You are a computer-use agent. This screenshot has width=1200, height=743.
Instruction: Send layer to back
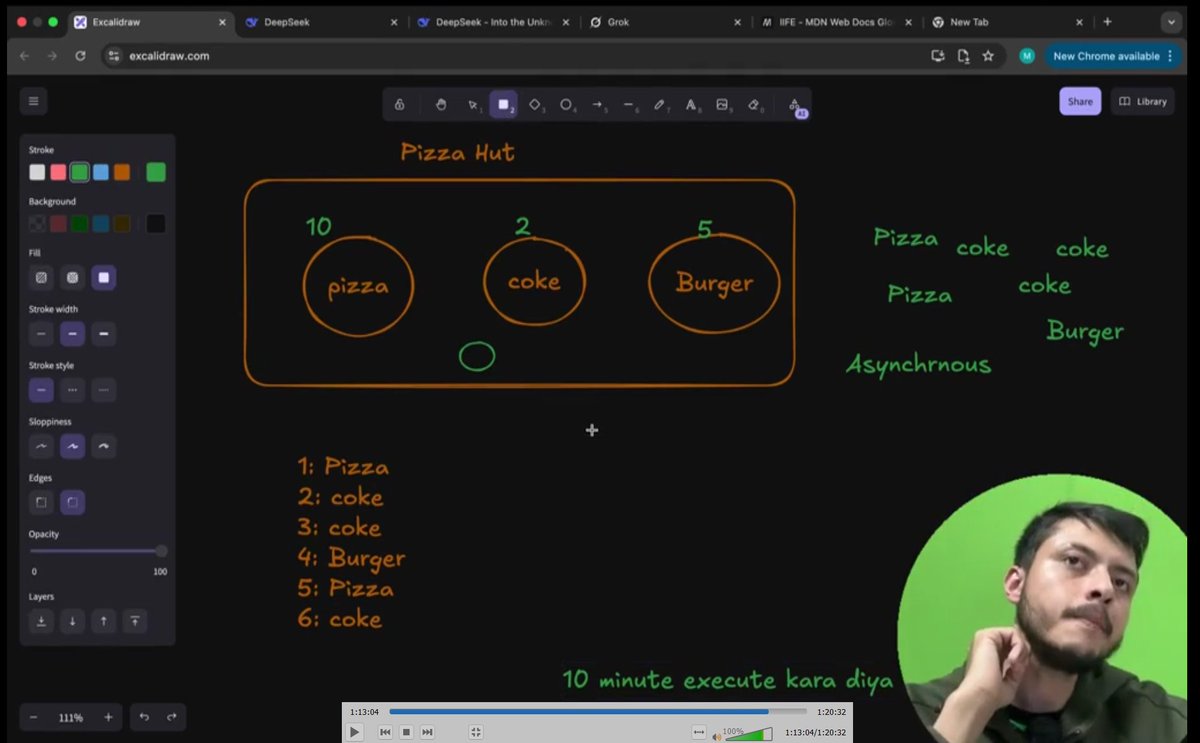click(41, 621)
